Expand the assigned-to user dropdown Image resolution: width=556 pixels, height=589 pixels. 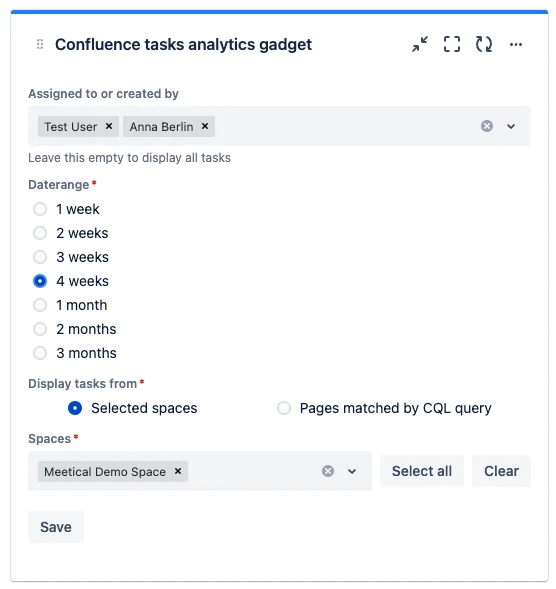[511, 126]
